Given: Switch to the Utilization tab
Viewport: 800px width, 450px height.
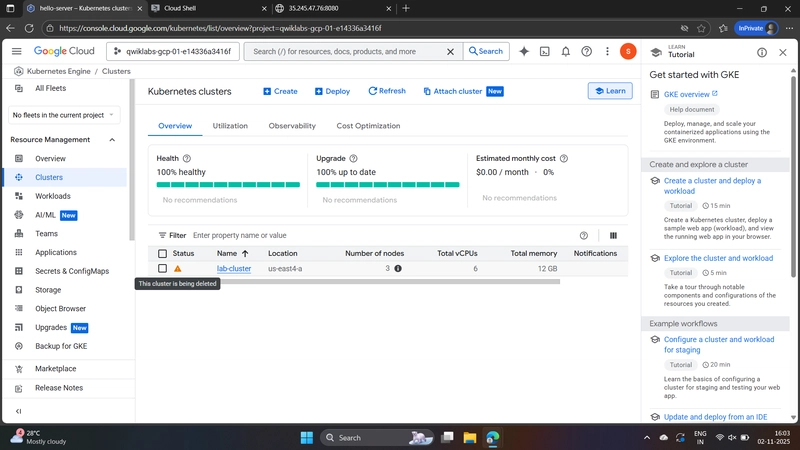Looking at the screenshot, I should tap(230, 126).
